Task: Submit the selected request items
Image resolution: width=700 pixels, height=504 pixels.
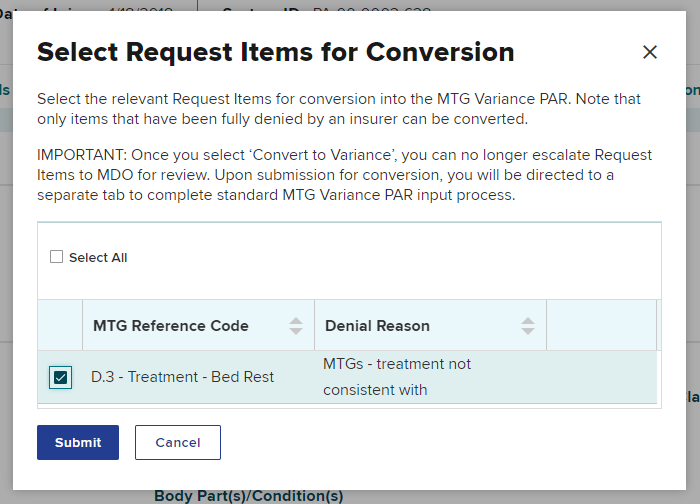Action: pos(78,442)
